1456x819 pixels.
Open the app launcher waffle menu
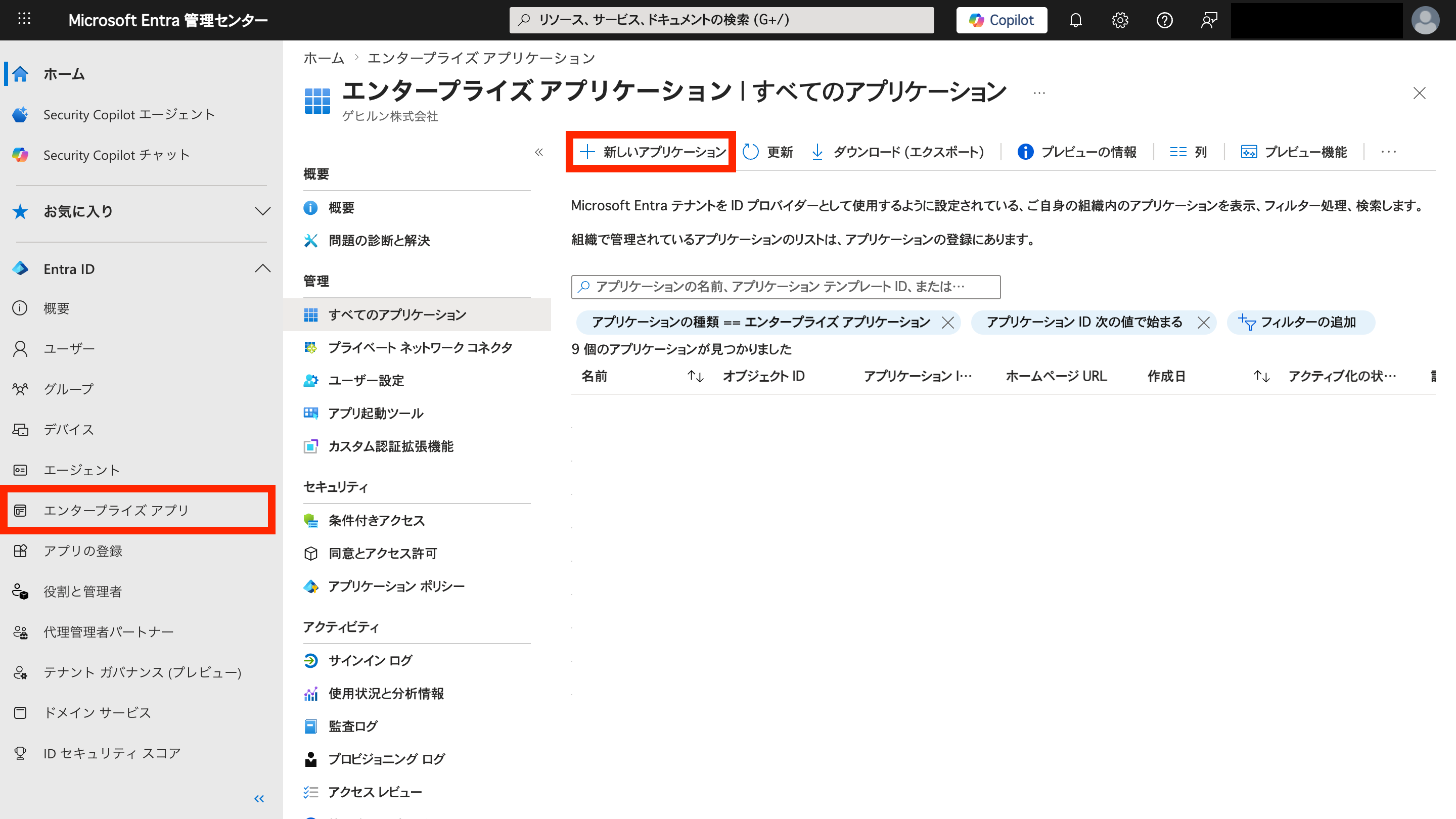(x=24, y=20)
